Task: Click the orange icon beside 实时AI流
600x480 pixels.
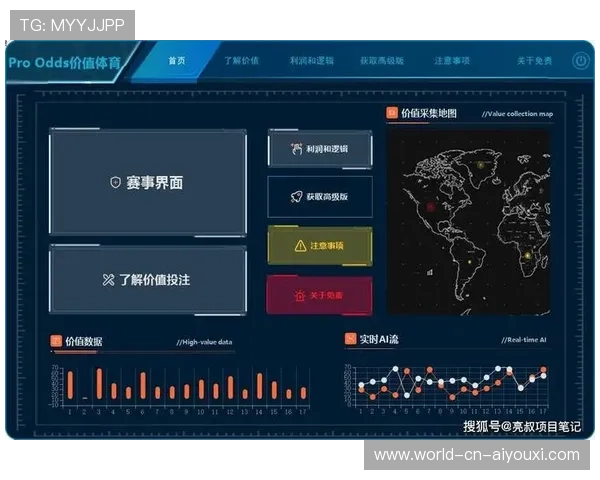Action: click(350, 338)
